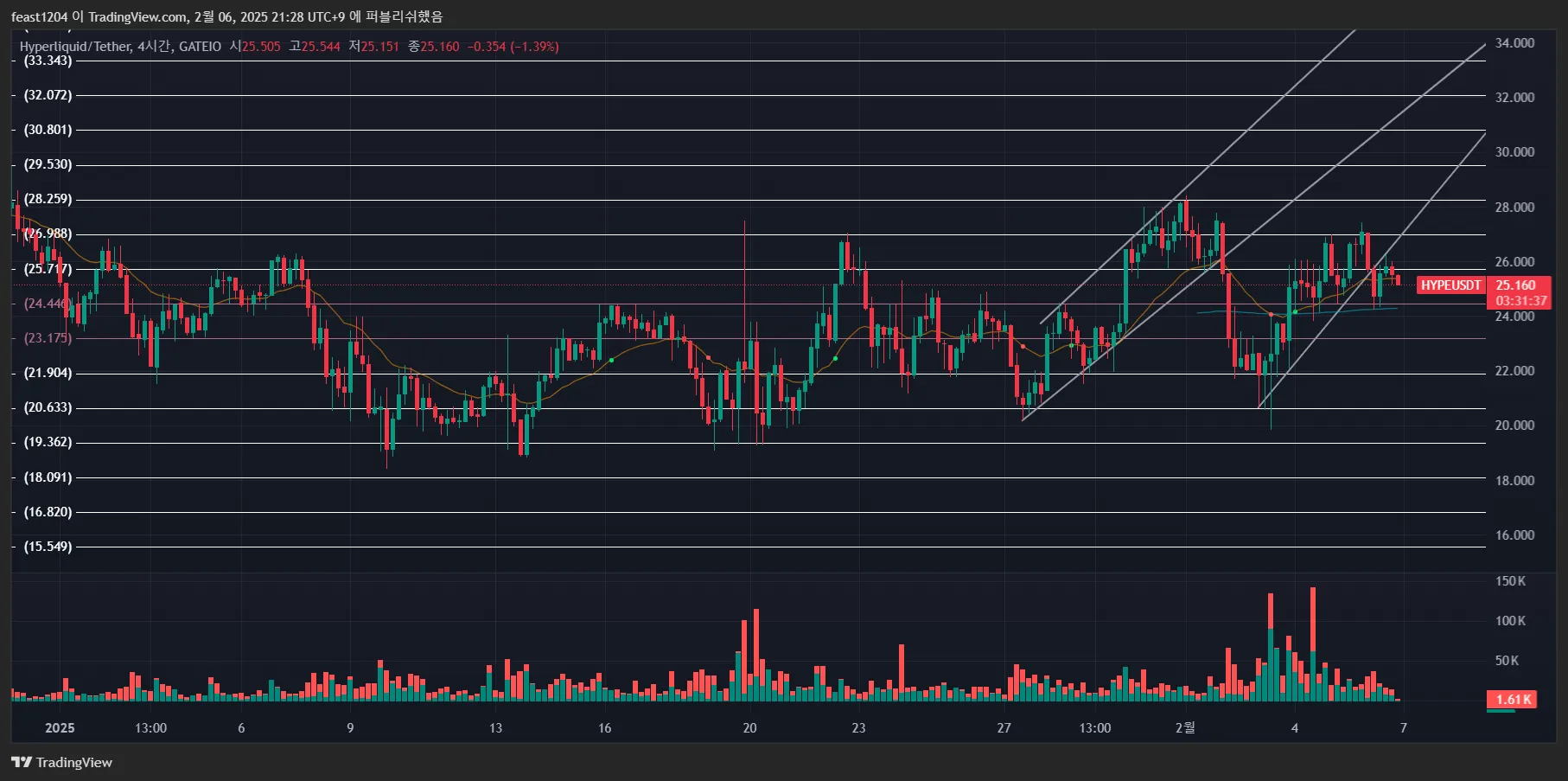The width and height of the screenshot is (1568, 781).
Task: Select the (24.446) level label
Action: pos(48,304)
